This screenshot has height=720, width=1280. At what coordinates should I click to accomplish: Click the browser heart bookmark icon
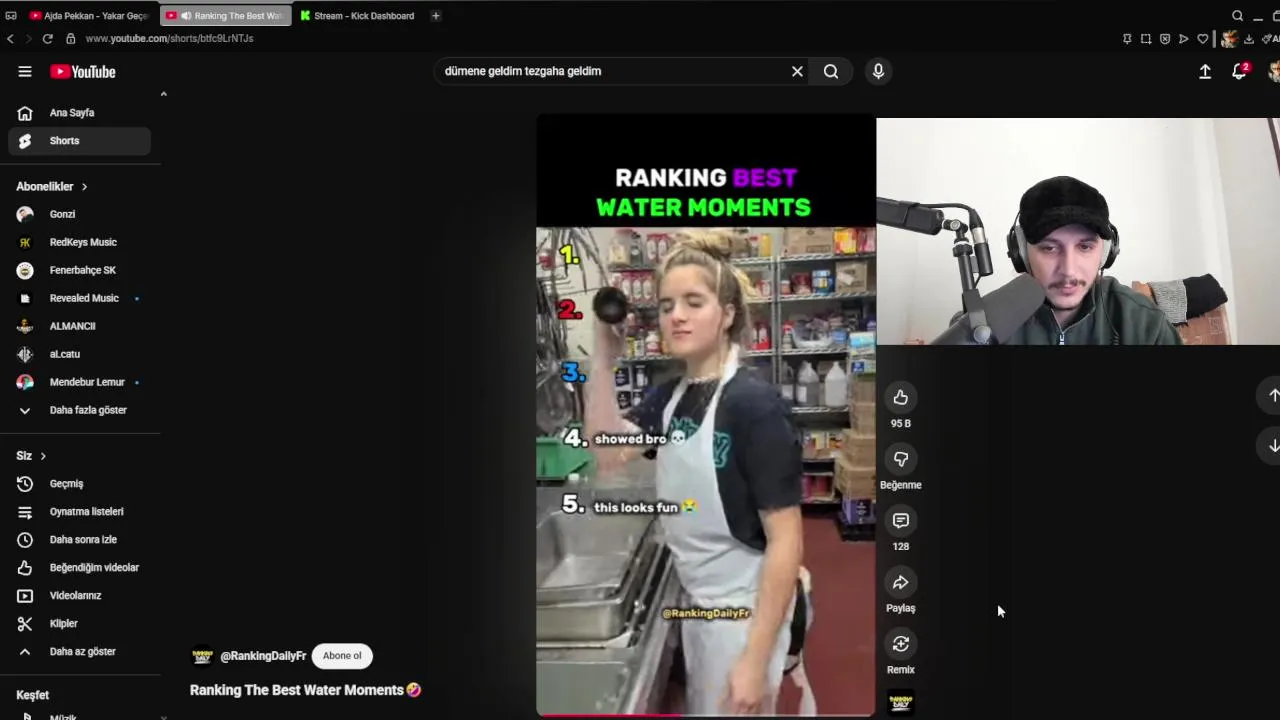1203,39
